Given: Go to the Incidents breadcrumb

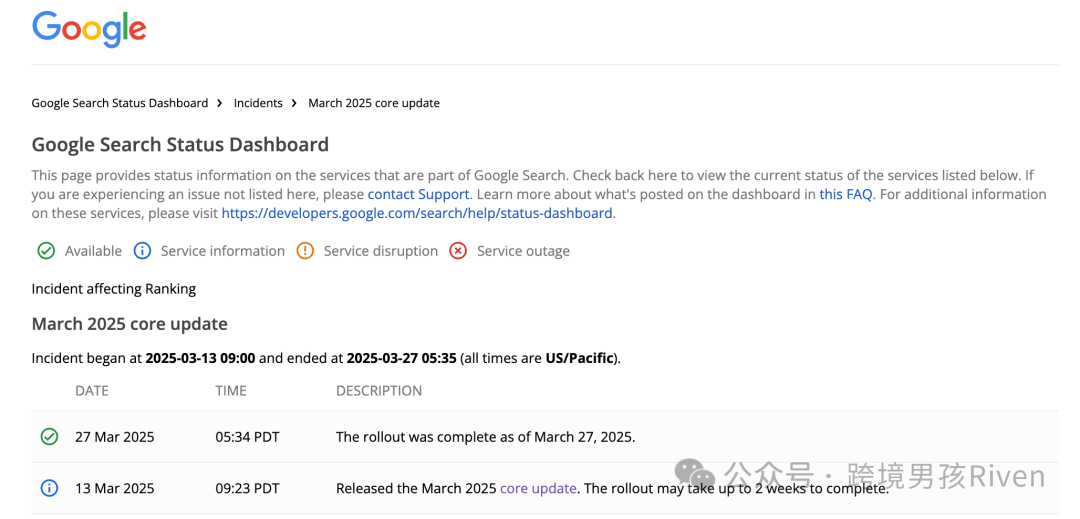Looking at the screenshot, I should pos(258,103).
